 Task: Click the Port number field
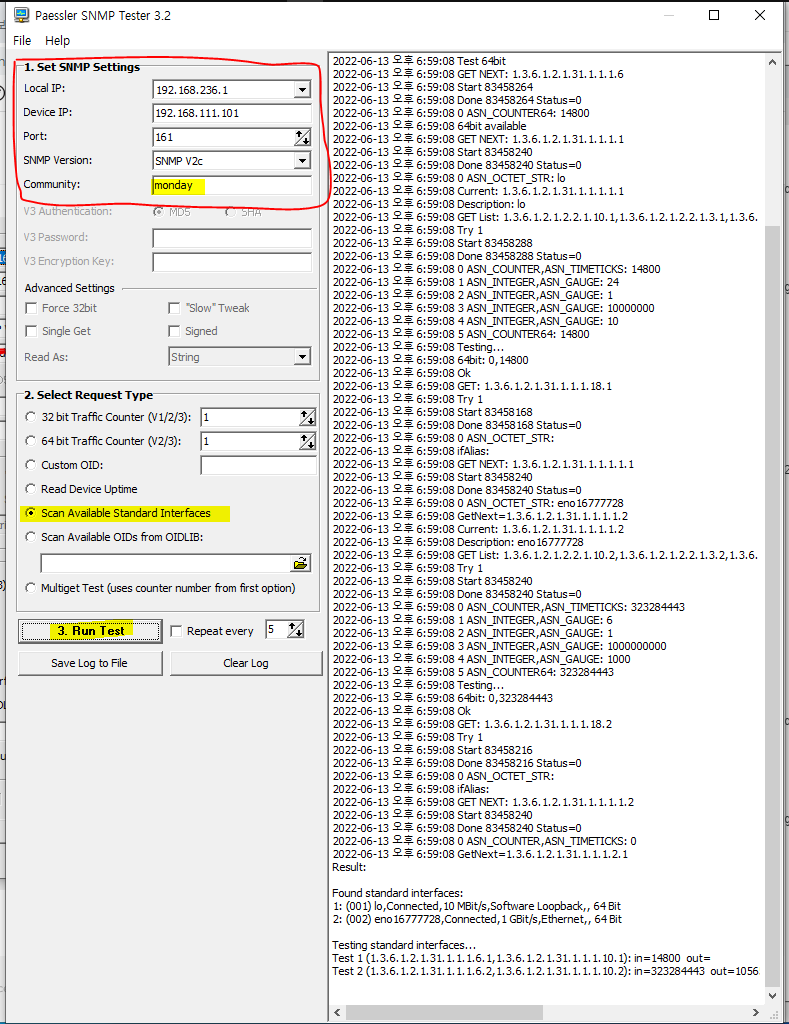click(x=223, y=137)
